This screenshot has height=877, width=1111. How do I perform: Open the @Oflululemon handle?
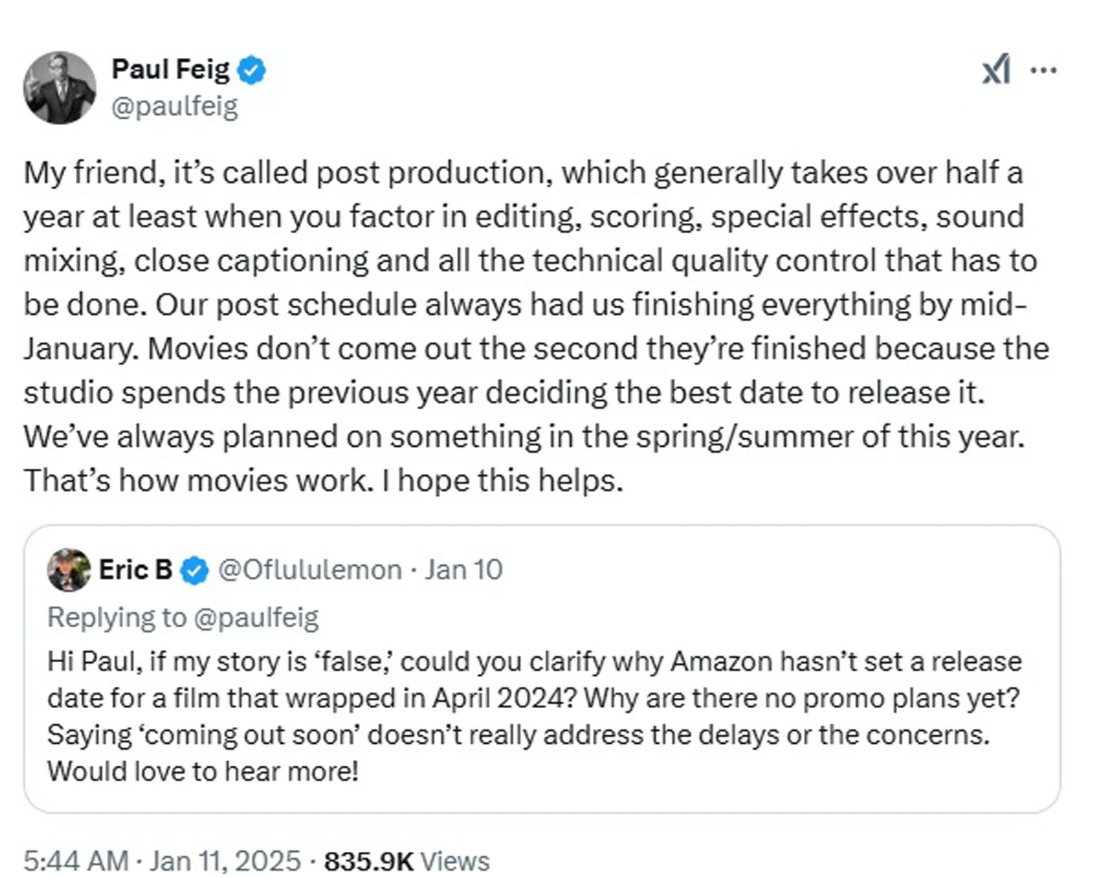pos(310,570)
